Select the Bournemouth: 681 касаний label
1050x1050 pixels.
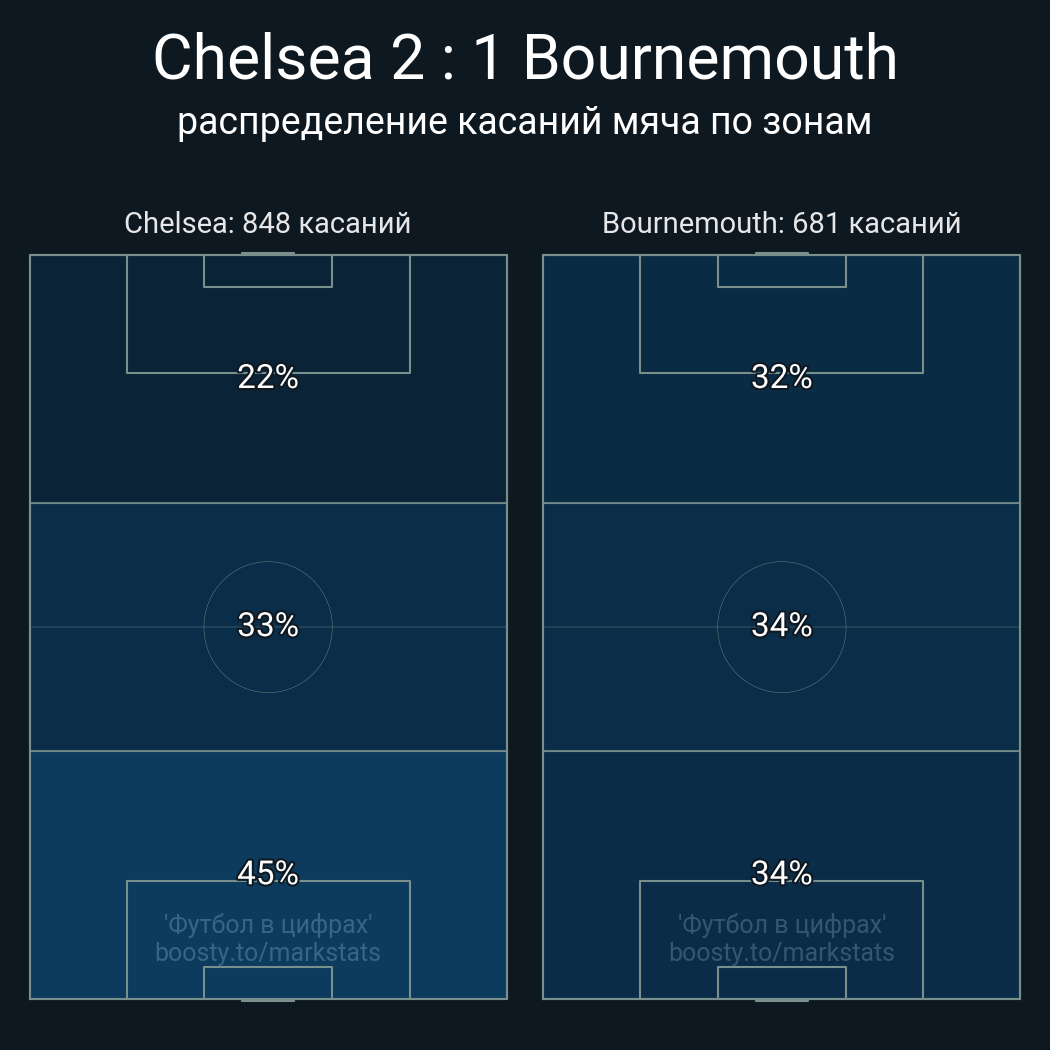pos(781,223)
